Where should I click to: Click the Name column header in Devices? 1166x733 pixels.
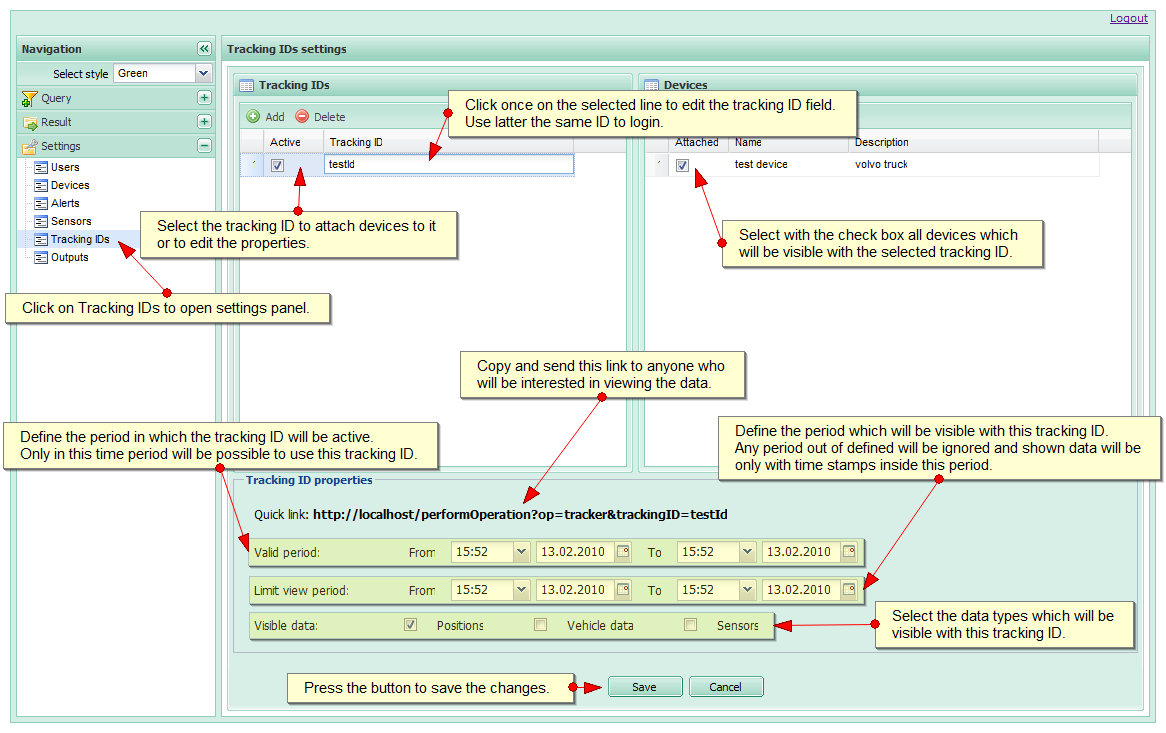point(788,142)
